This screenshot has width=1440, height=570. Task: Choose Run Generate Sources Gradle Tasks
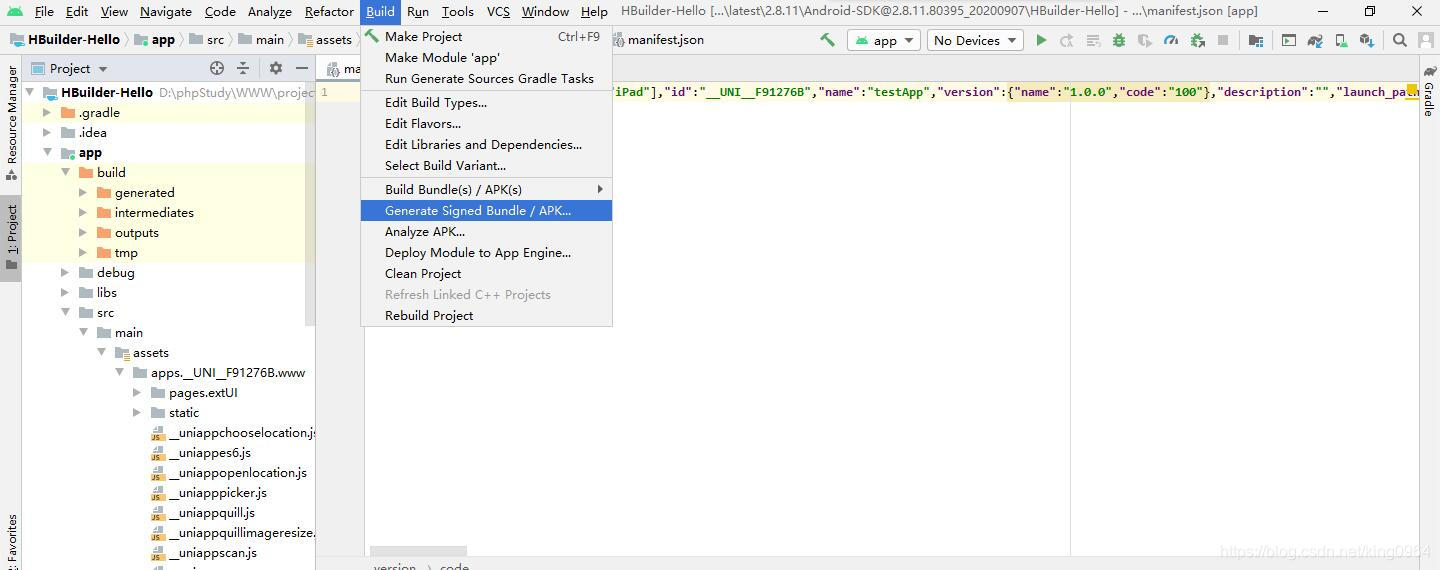point(486,78)
